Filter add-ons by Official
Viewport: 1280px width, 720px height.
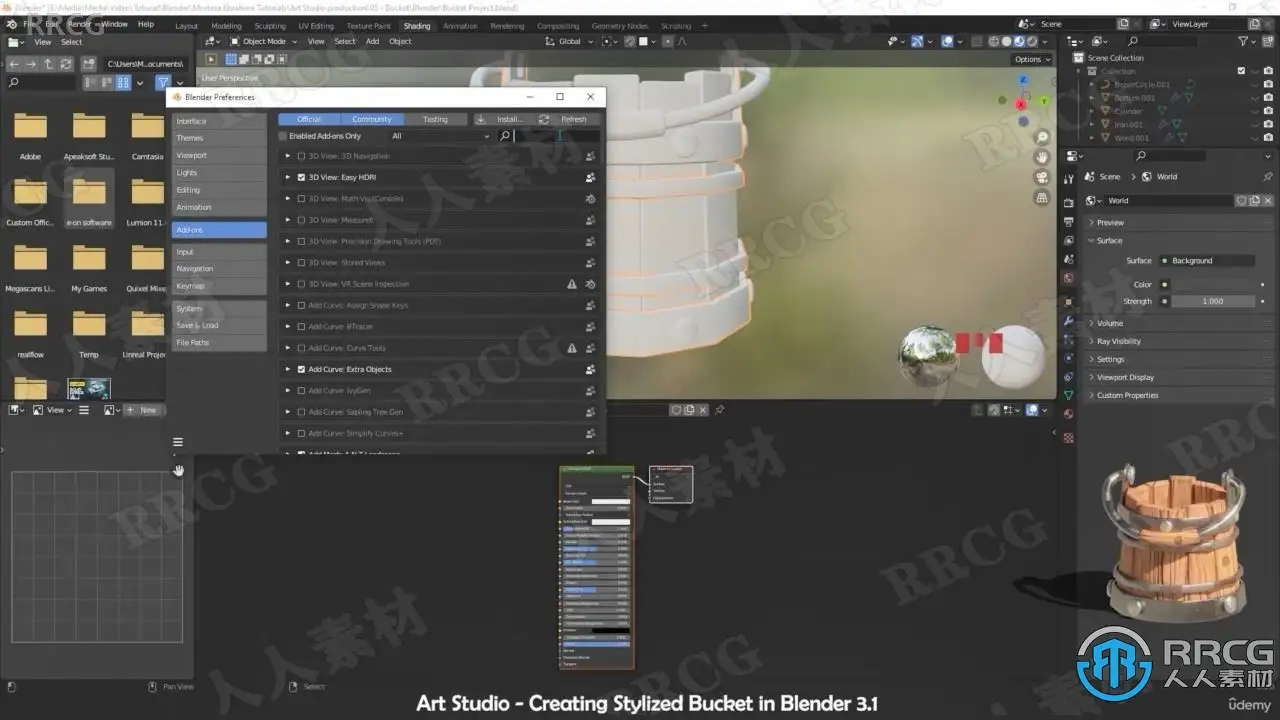pyautogui.click(x=309, y=119)
